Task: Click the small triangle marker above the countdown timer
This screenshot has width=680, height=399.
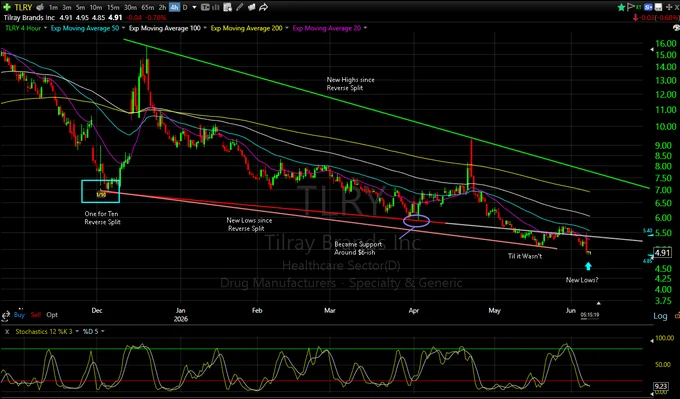Action: point(599,303)
